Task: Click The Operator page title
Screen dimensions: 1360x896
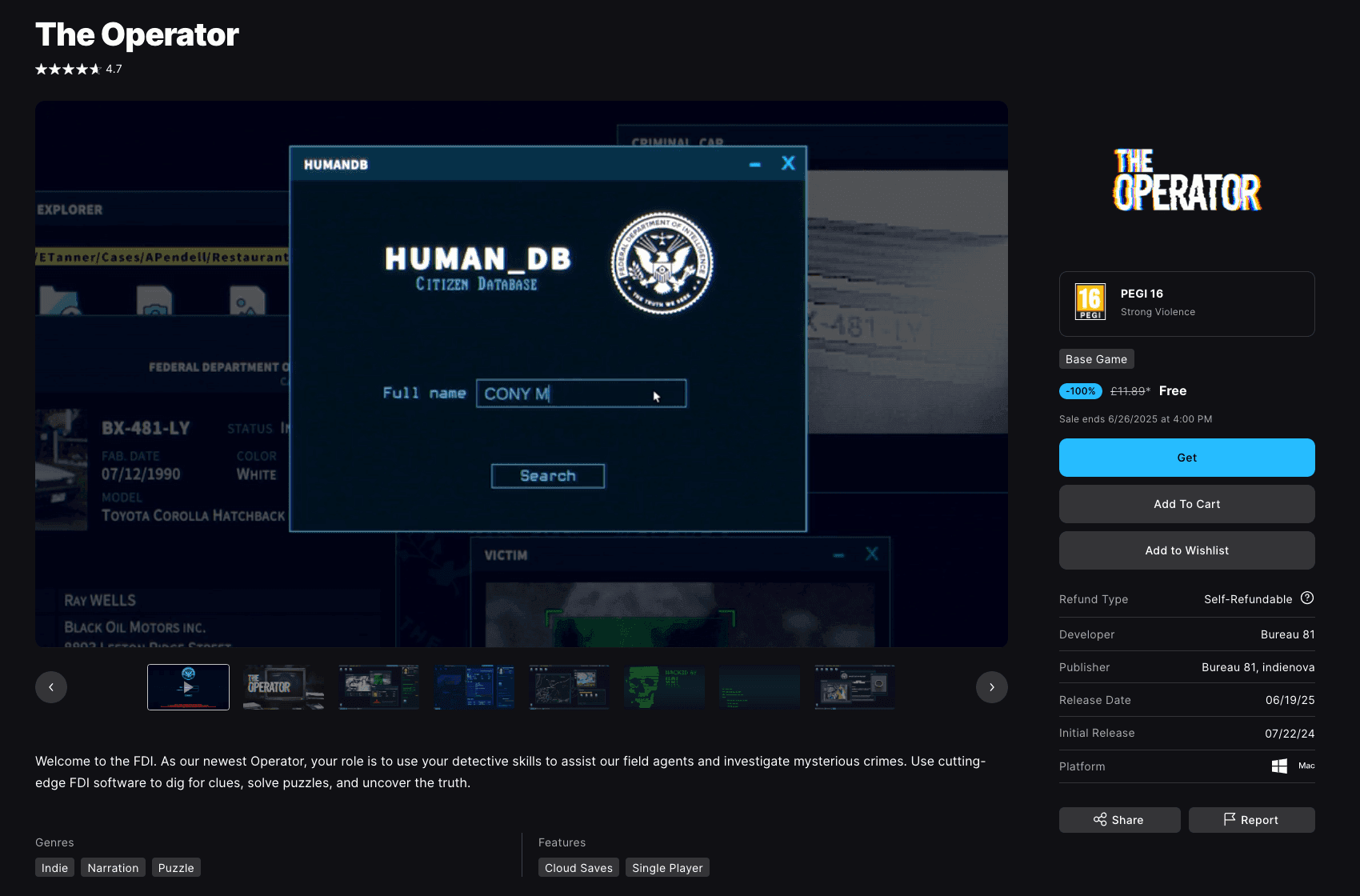Action: 137,34
